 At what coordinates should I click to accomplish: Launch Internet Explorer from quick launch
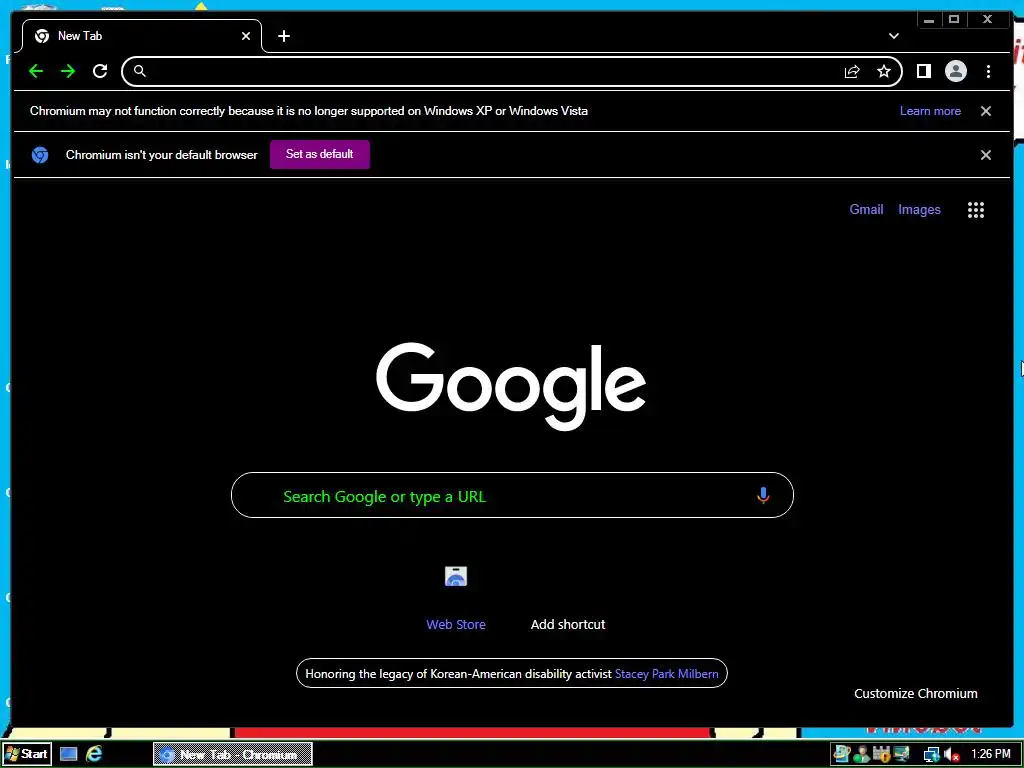coord(94,754)
